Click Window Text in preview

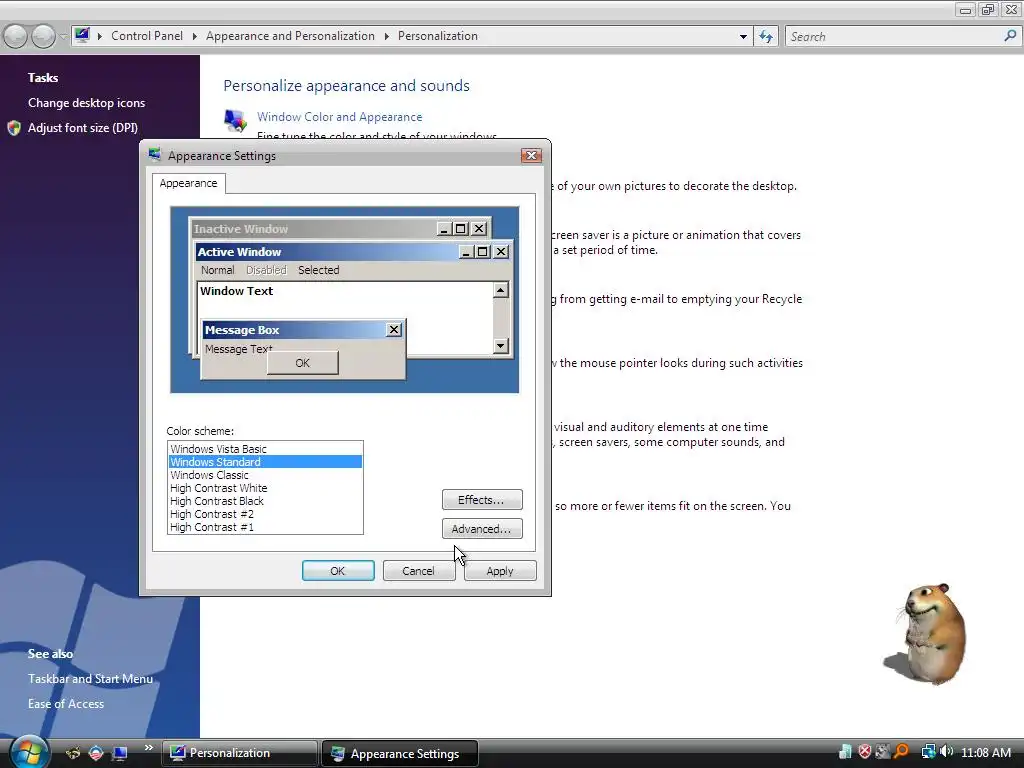tap(236, 291)
